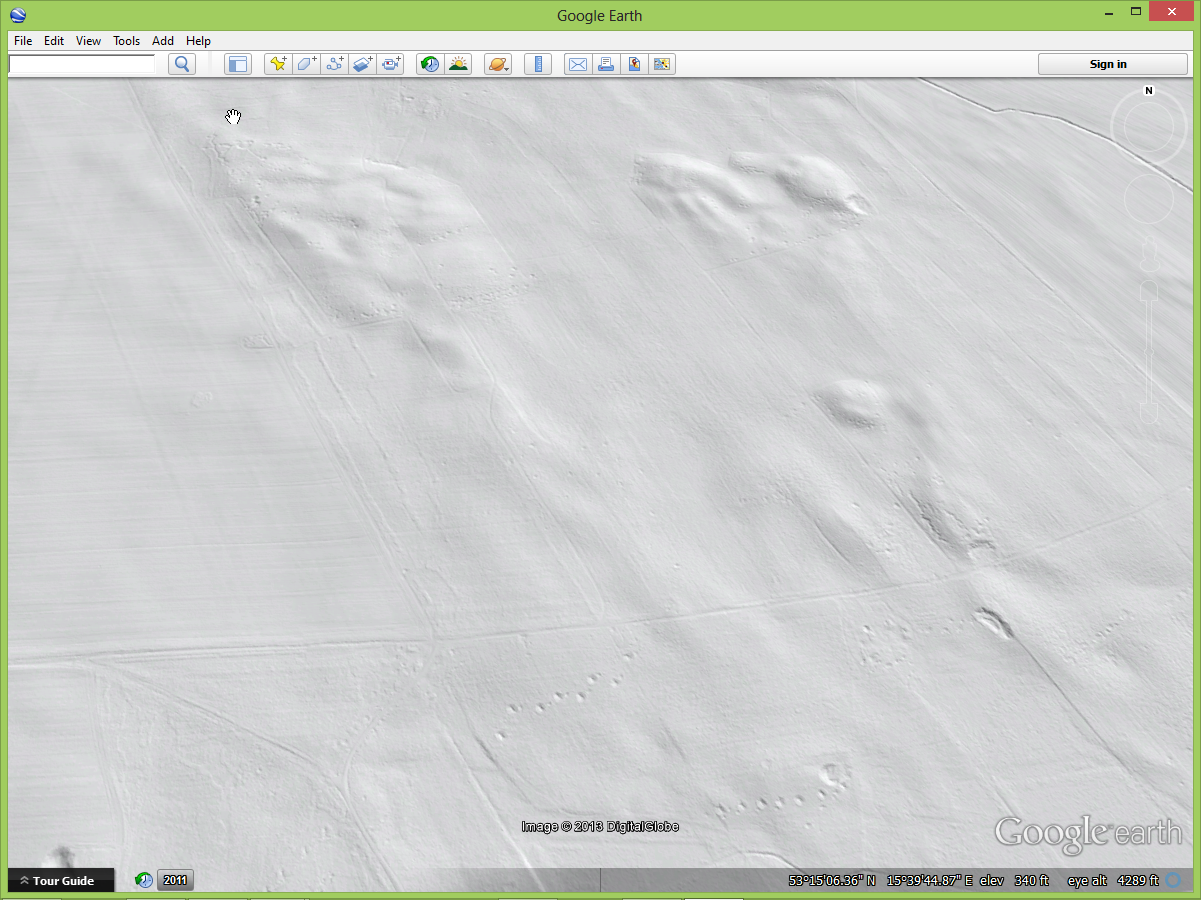This screenshot has height=900, width=1201.
Task: Click the zoom slider on the map
Action: tap(1149, 350)
